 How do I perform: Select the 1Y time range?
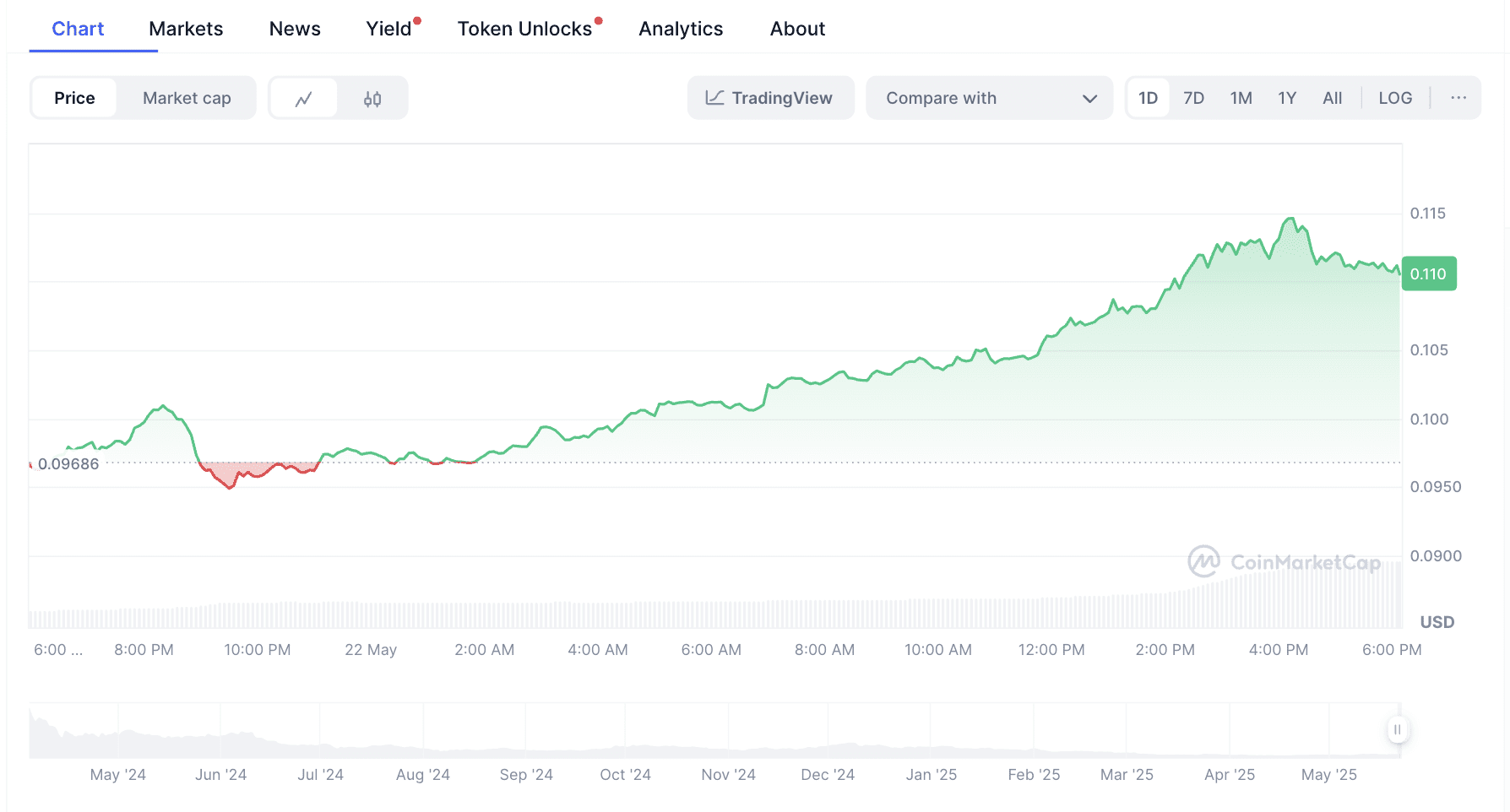click(1286, 98)
